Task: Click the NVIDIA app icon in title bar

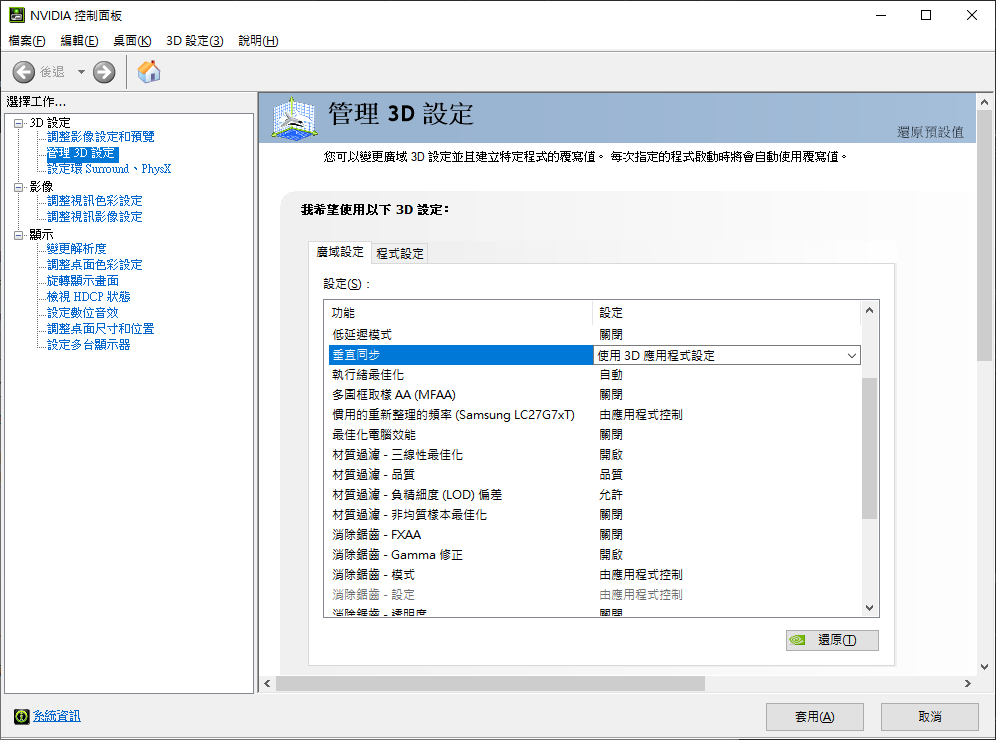Action: point(17,15)
